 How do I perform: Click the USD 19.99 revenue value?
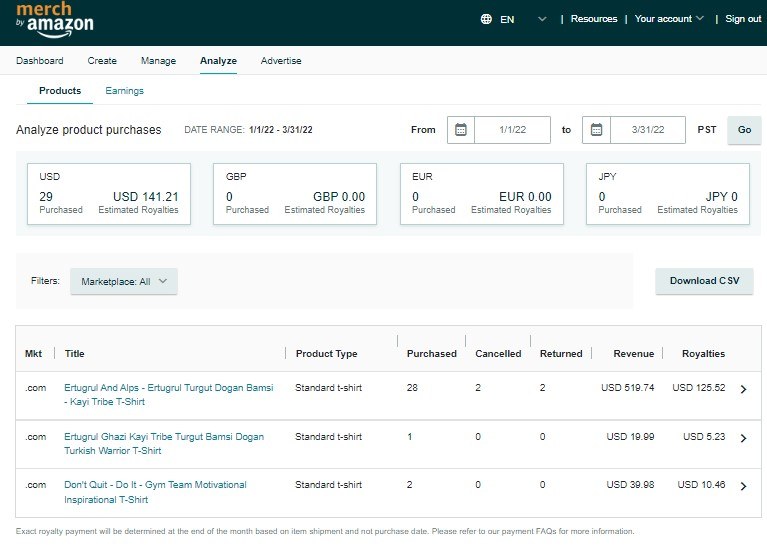click(630, 437)
